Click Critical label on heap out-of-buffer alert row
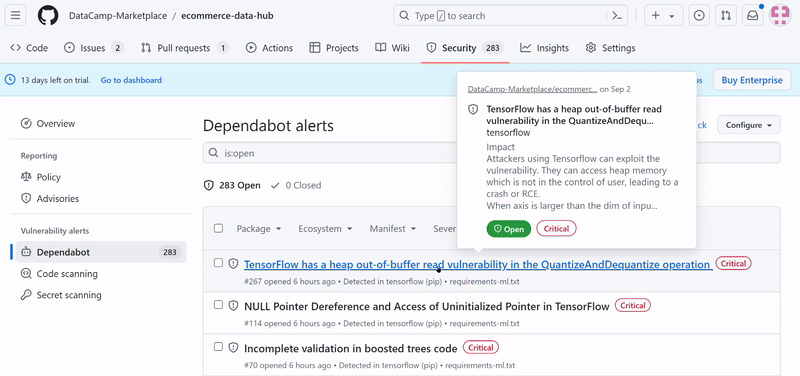Screen dimensions: 800x376 (x=734, y=263)
